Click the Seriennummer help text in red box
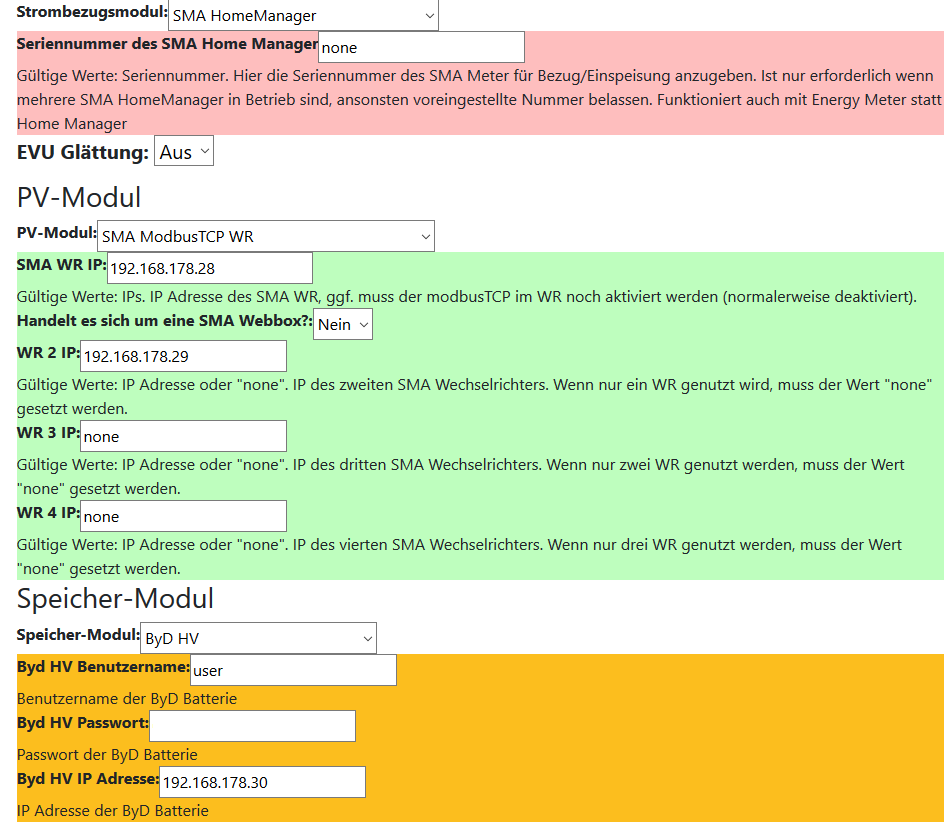The image size is (944, 822). pyautogui.click(x=479, y=99)
